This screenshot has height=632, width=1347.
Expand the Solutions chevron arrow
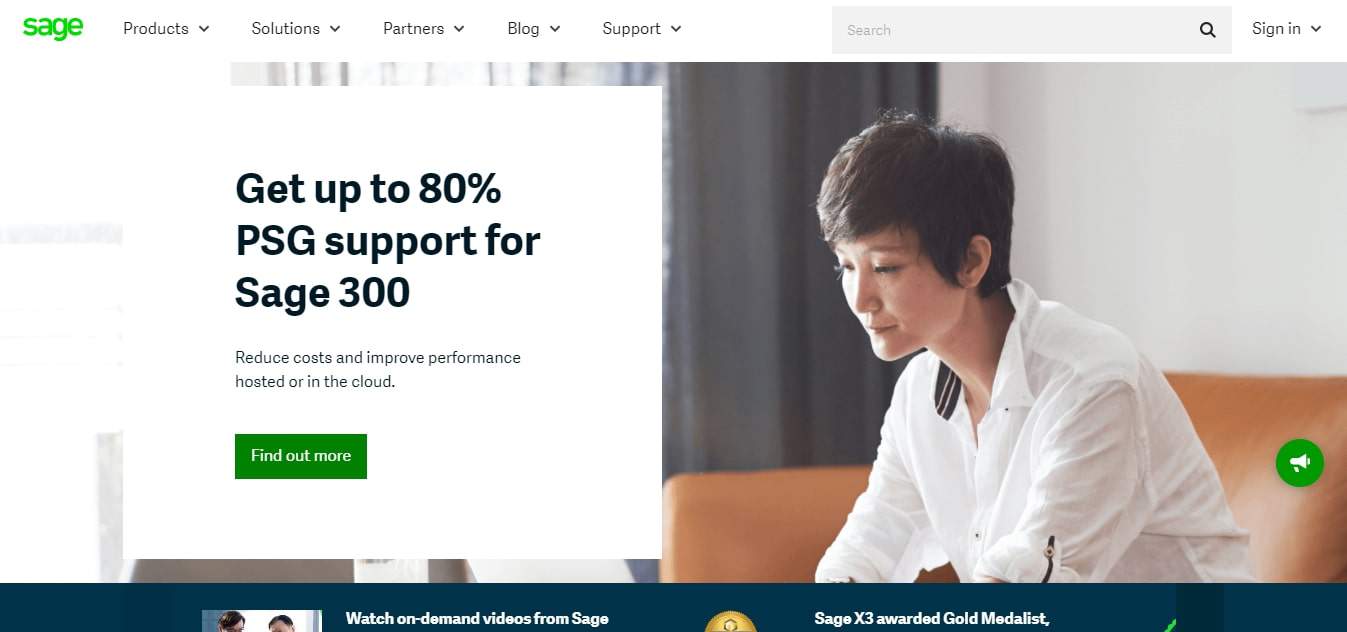coord(335,29)
